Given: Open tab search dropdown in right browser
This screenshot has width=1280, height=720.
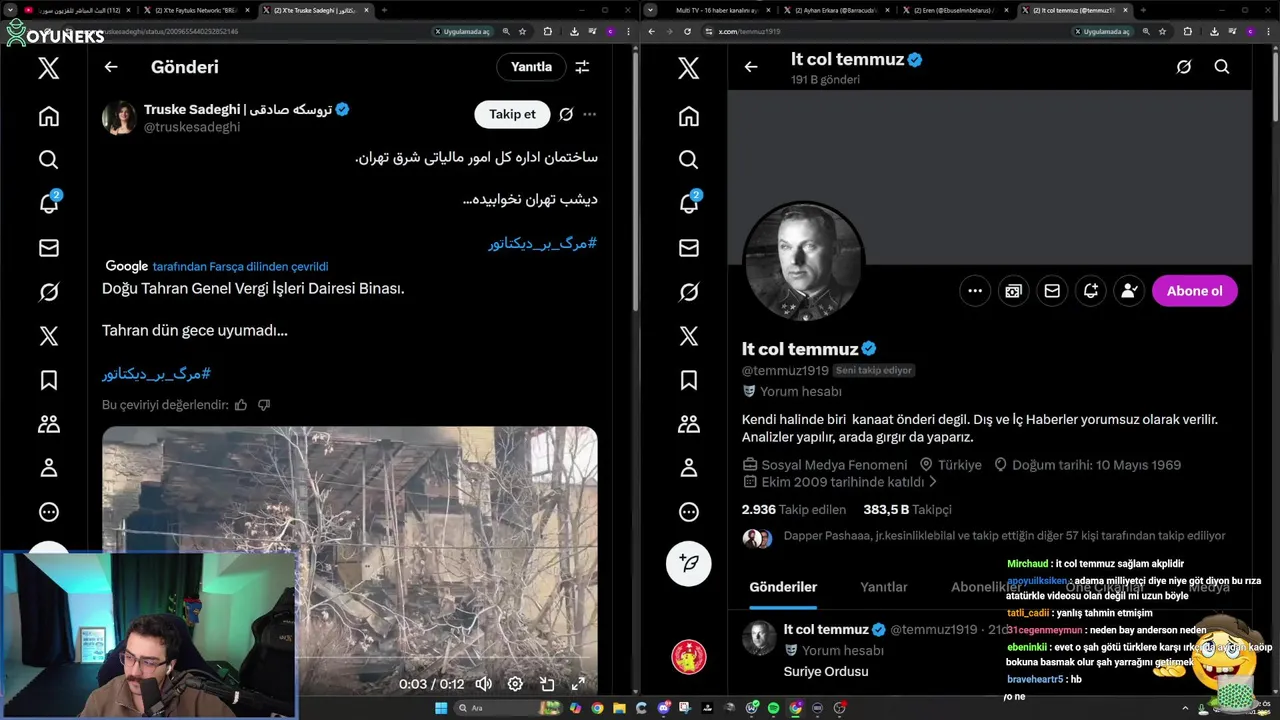Looking at the screenshot, I should [x=651, y=10].
